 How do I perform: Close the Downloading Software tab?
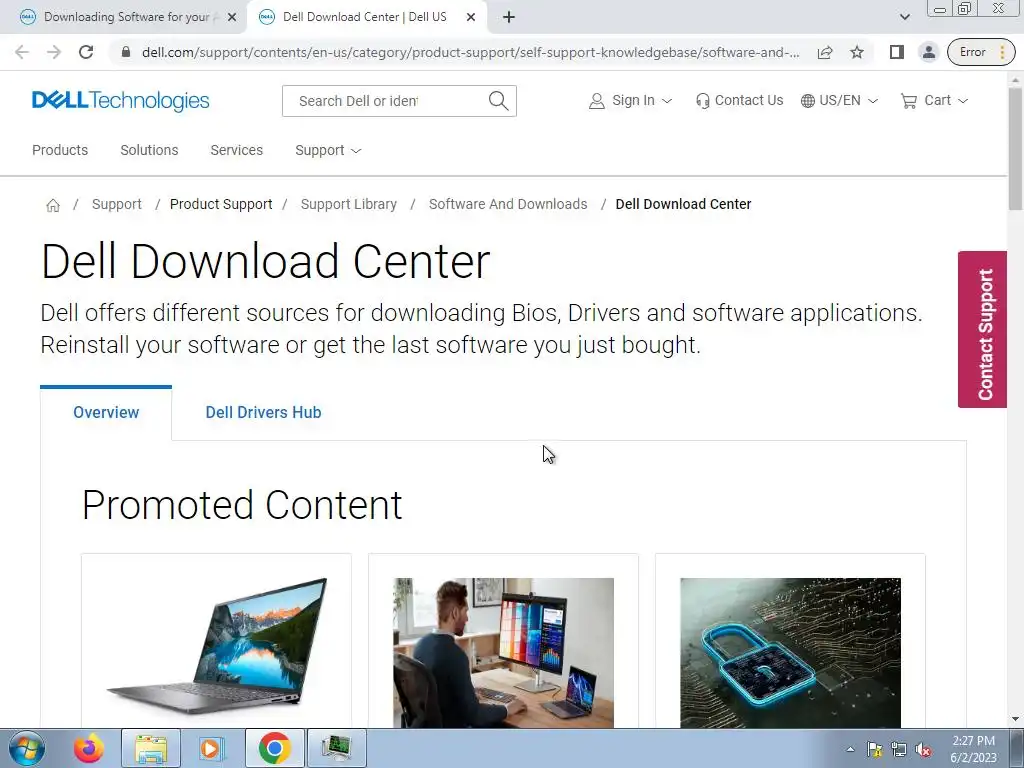(232, 18)
